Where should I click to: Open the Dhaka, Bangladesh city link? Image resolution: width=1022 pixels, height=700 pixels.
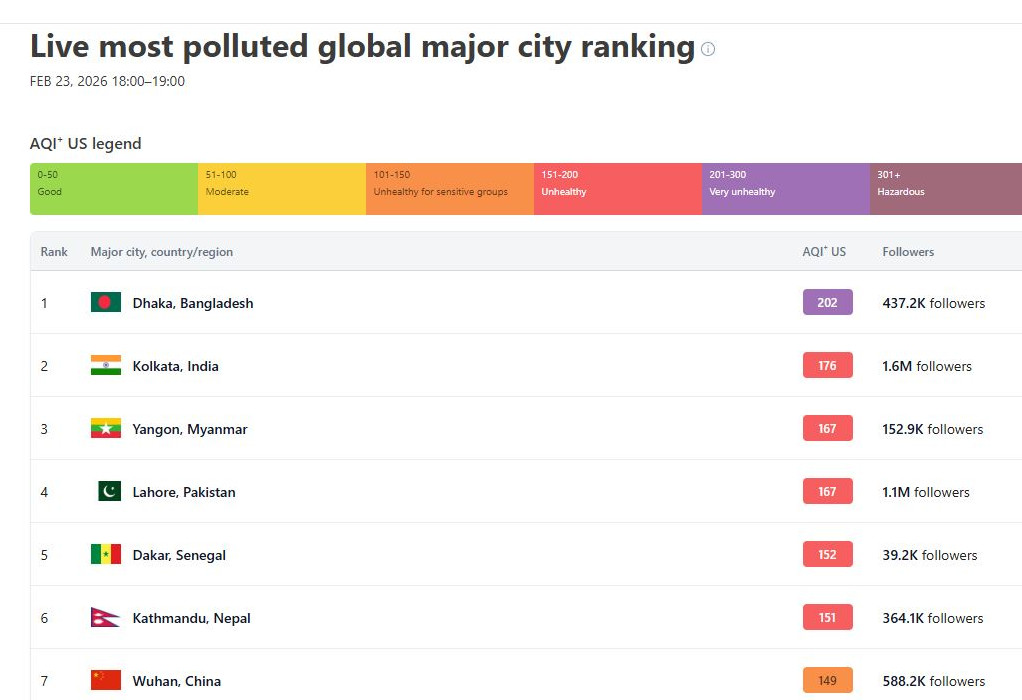pyautogui.click(x=193, y=303)
